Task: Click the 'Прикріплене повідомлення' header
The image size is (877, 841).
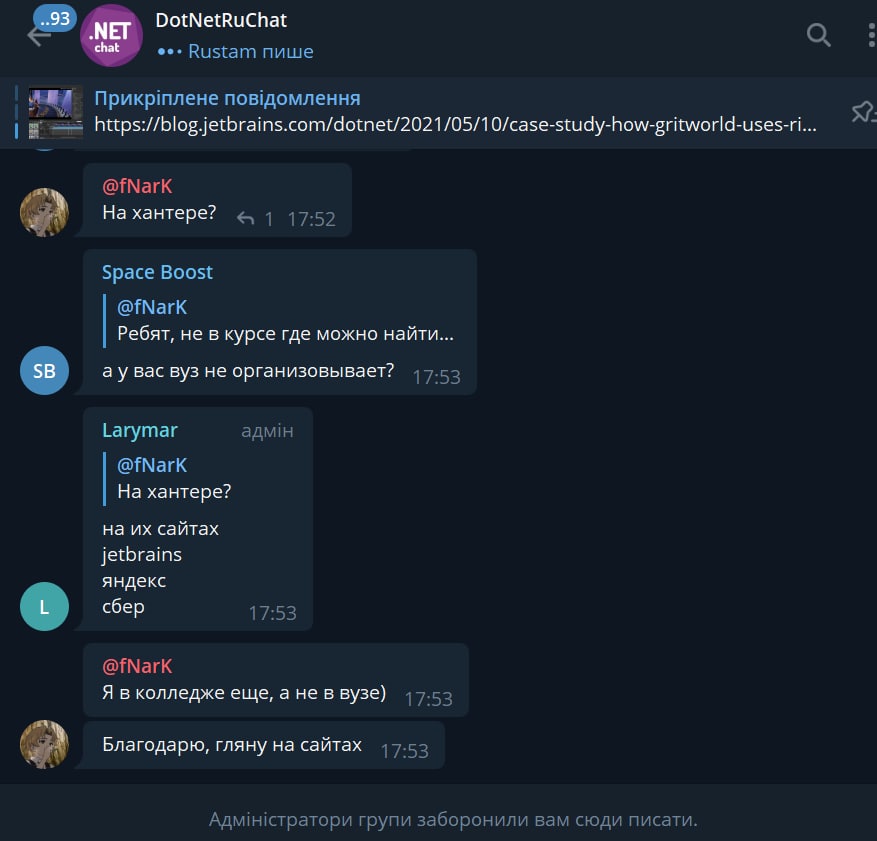Action: coord(227,98)
